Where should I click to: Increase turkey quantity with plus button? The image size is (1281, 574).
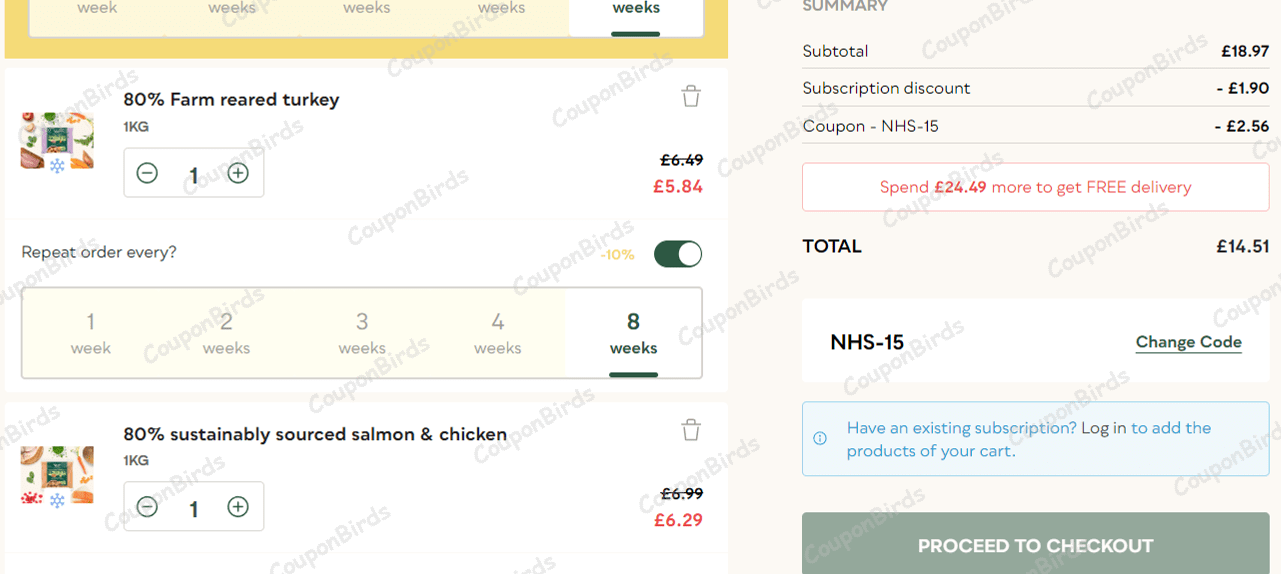point(238,174)
